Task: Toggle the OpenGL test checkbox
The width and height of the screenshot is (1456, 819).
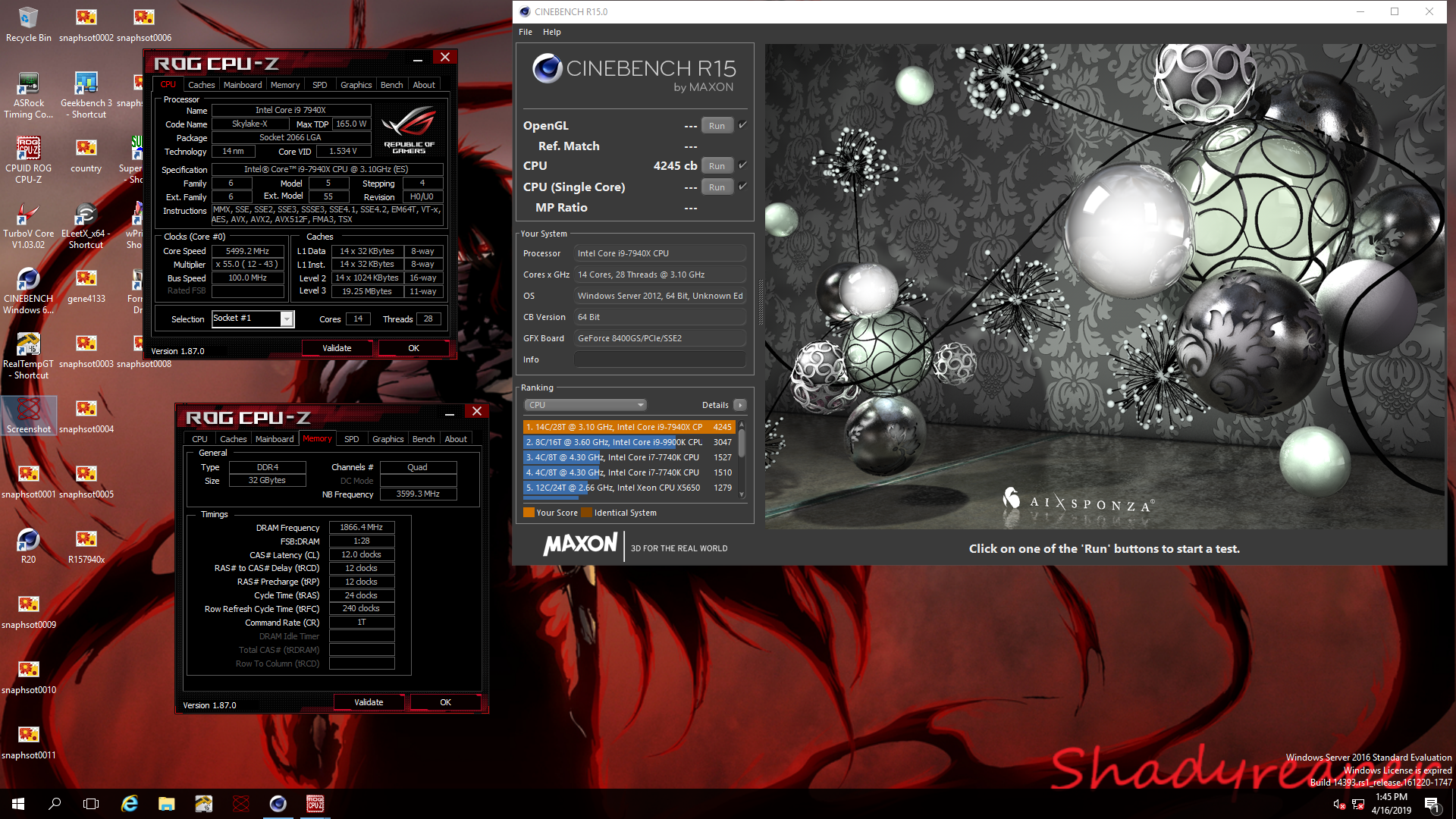Action: pos(742,125)
